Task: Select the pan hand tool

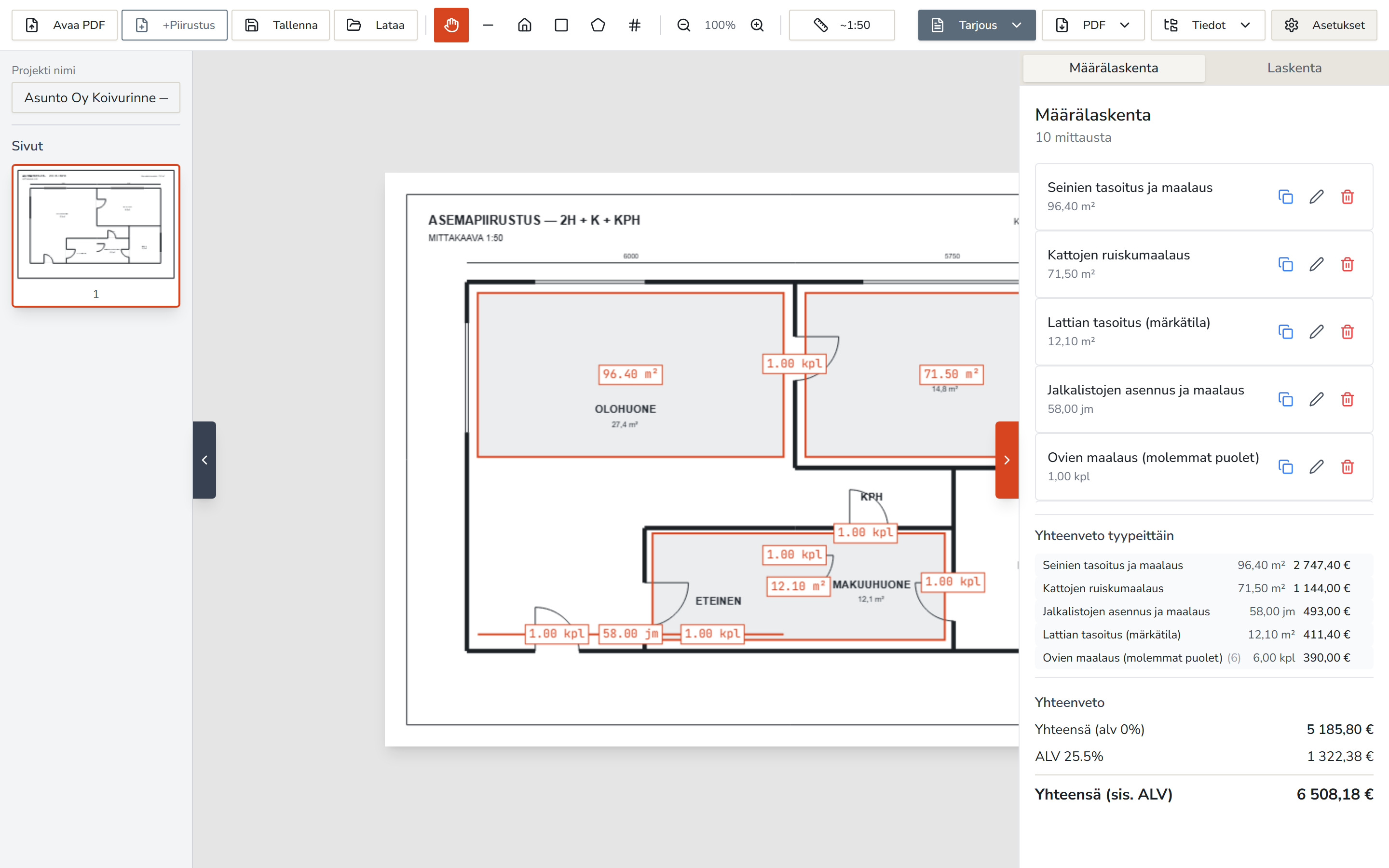Action: (451, 25)
